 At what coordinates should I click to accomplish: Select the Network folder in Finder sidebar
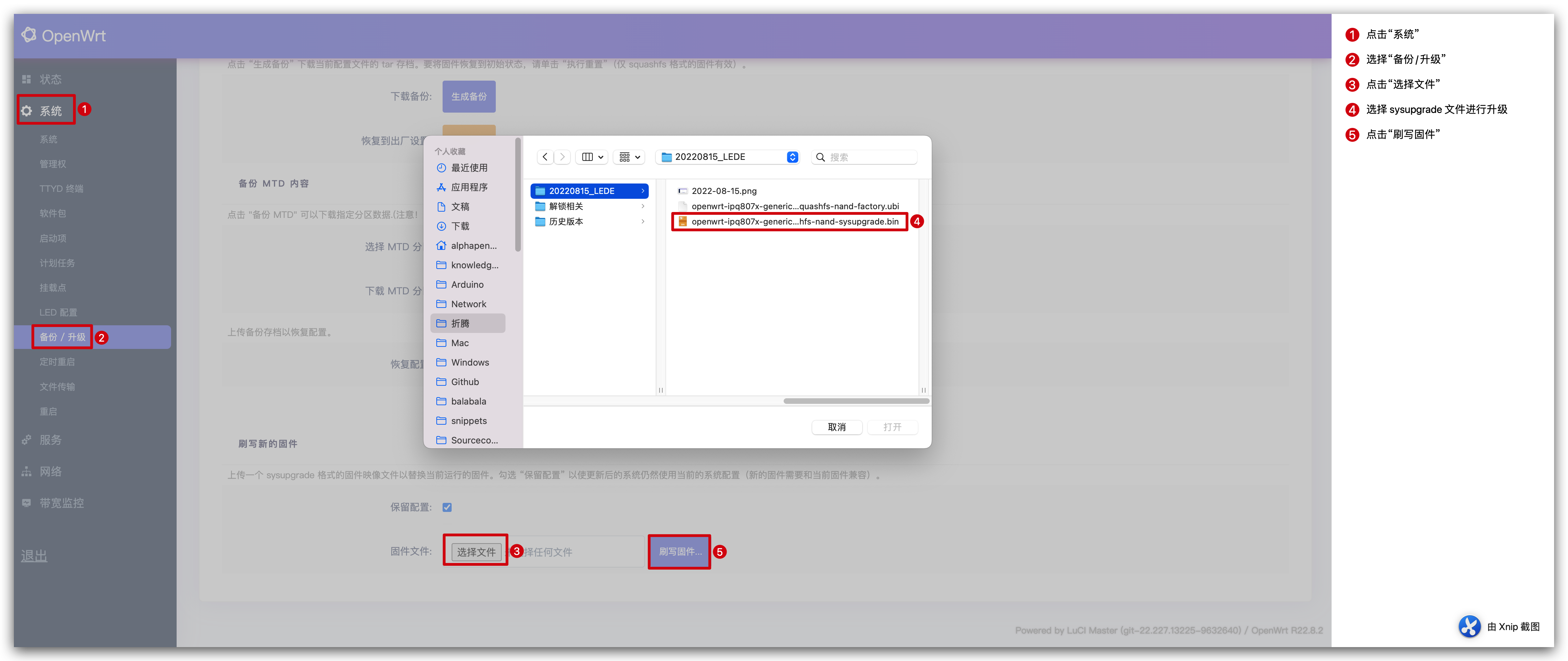468,304
